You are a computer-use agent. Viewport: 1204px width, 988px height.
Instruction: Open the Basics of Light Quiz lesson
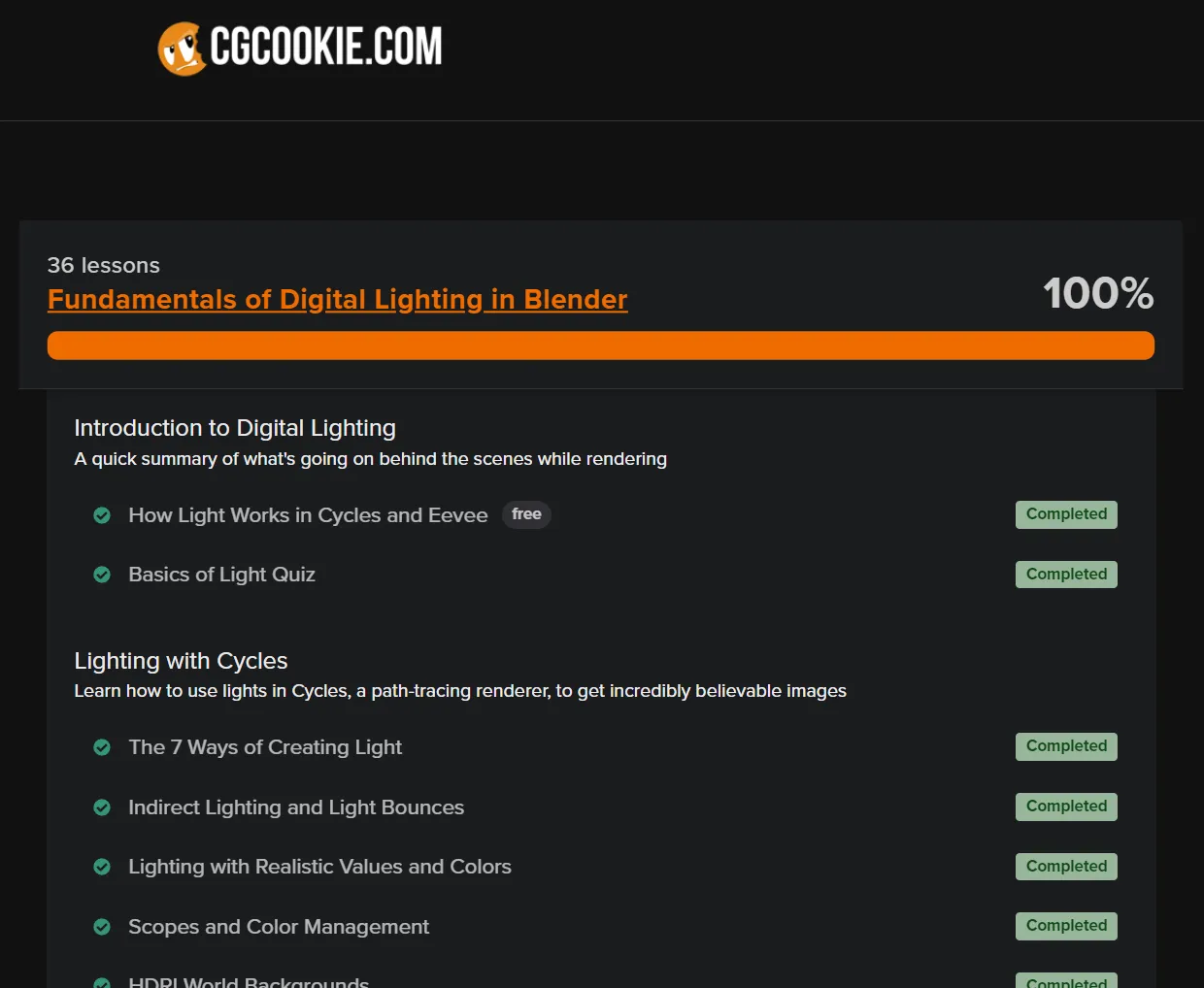(x=221, y=575)
